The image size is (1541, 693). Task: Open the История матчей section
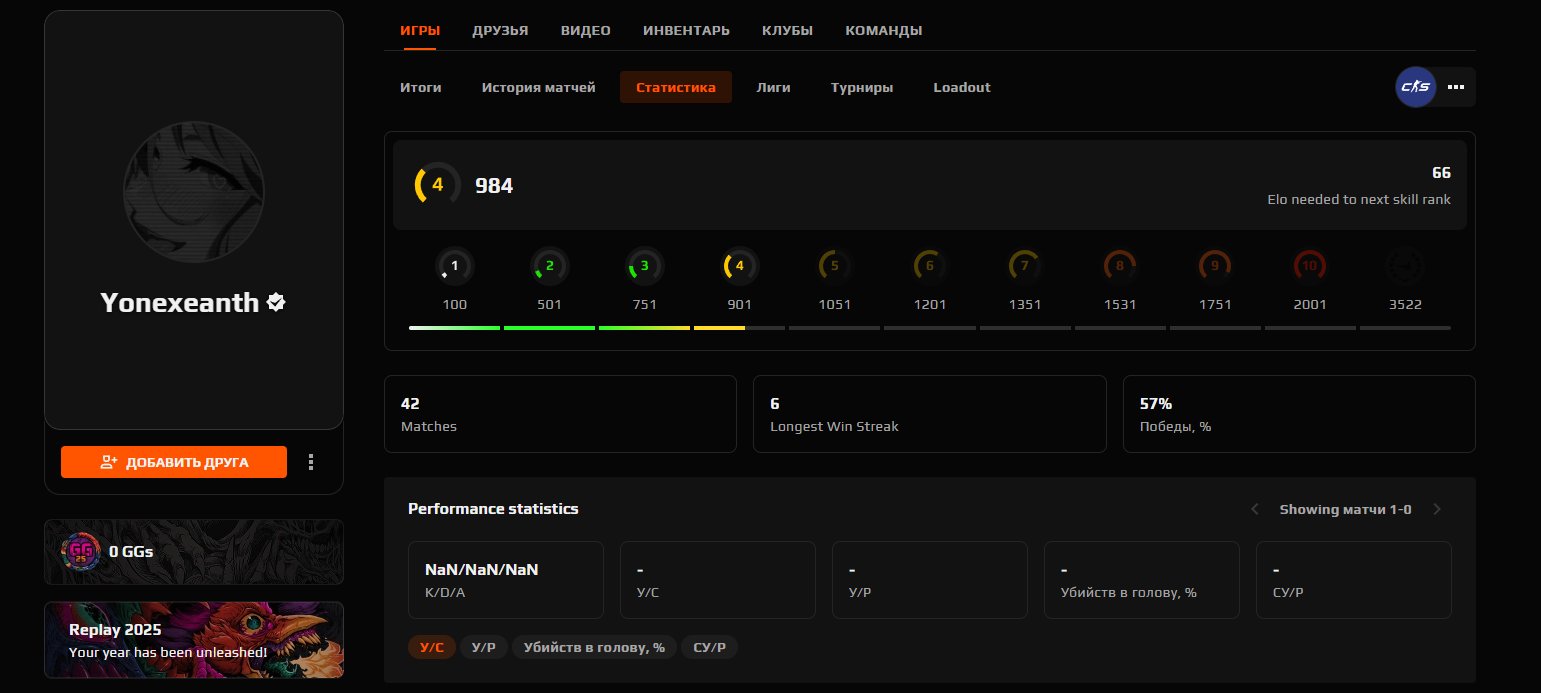pyautogui.click(x=538, y=87)
